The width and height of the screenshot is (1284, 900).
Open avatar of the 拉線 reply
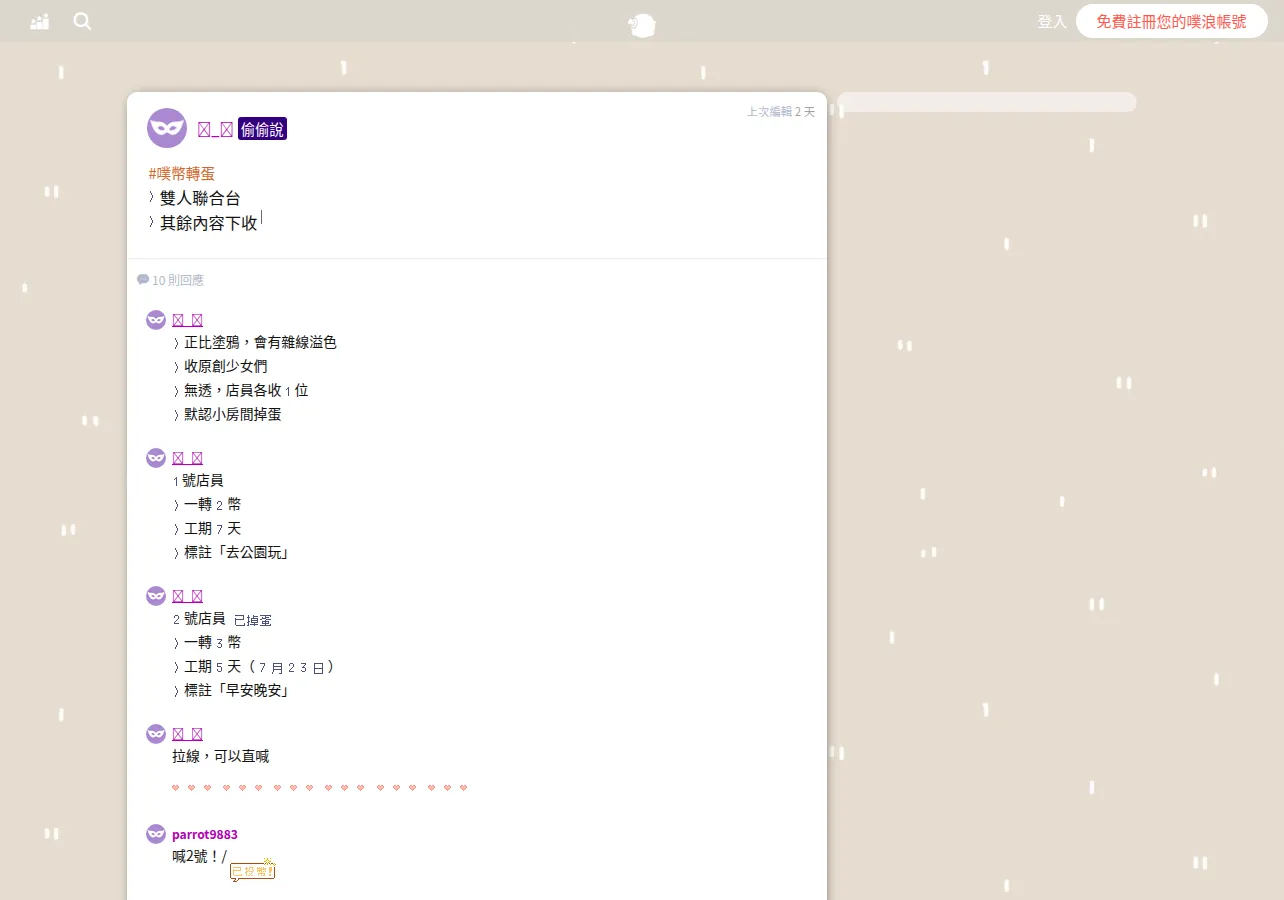click(156, 734)
